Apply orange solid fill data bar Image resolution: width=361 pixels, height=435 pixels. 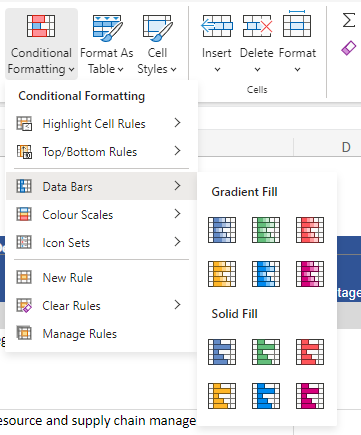tap(222, 396)
